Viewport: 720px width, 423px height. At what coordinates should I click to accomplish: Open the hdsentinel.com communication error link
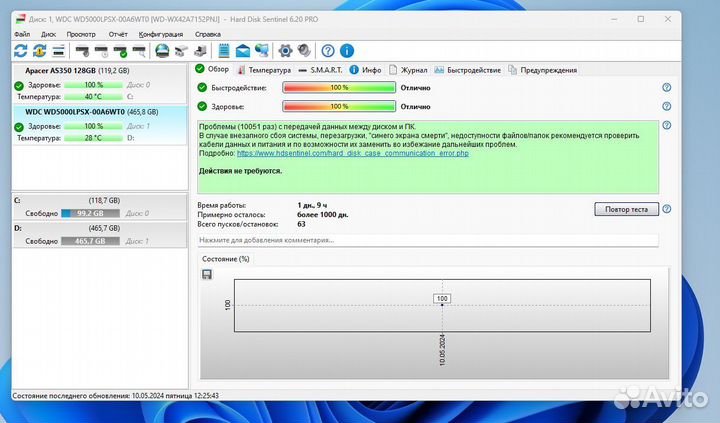(x=353, y=153)
